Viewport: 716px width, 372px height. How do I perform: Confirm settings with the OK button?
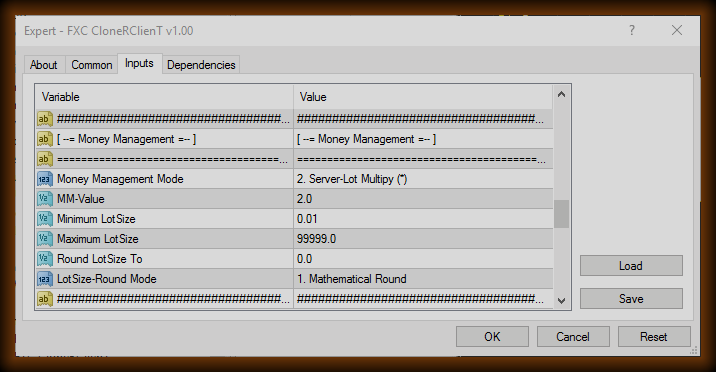(492, 337)
